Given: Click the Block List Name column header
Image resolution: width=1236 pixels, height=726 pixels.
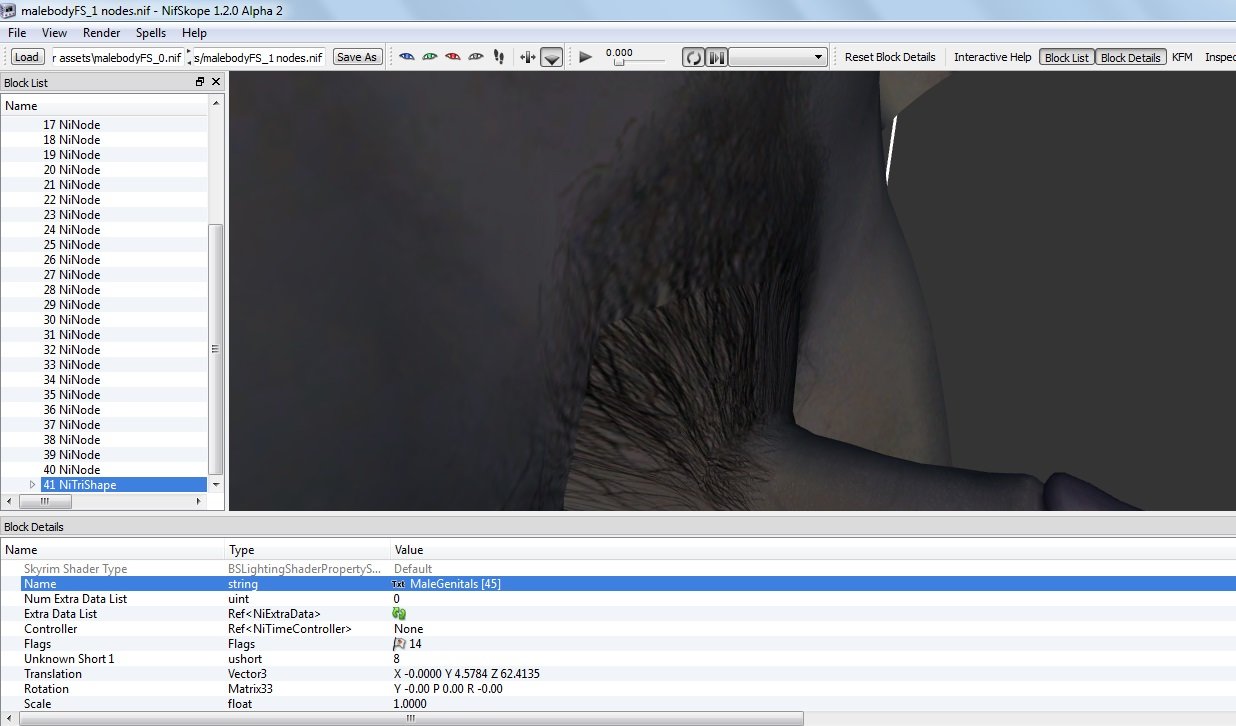Looking at the screenshot, I should 104,105.
